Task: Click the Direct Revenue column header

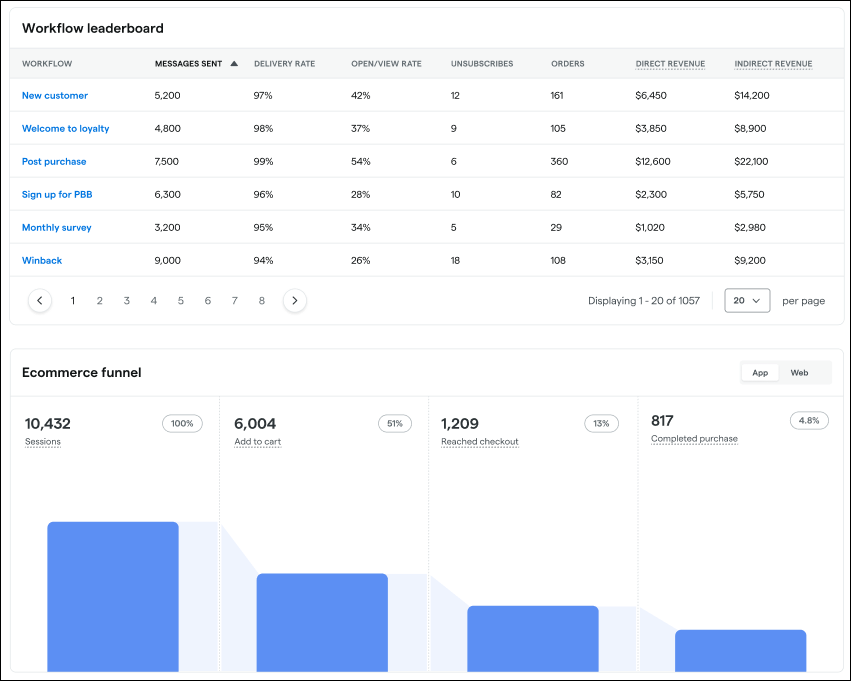Action: click(x=670, y=64)
